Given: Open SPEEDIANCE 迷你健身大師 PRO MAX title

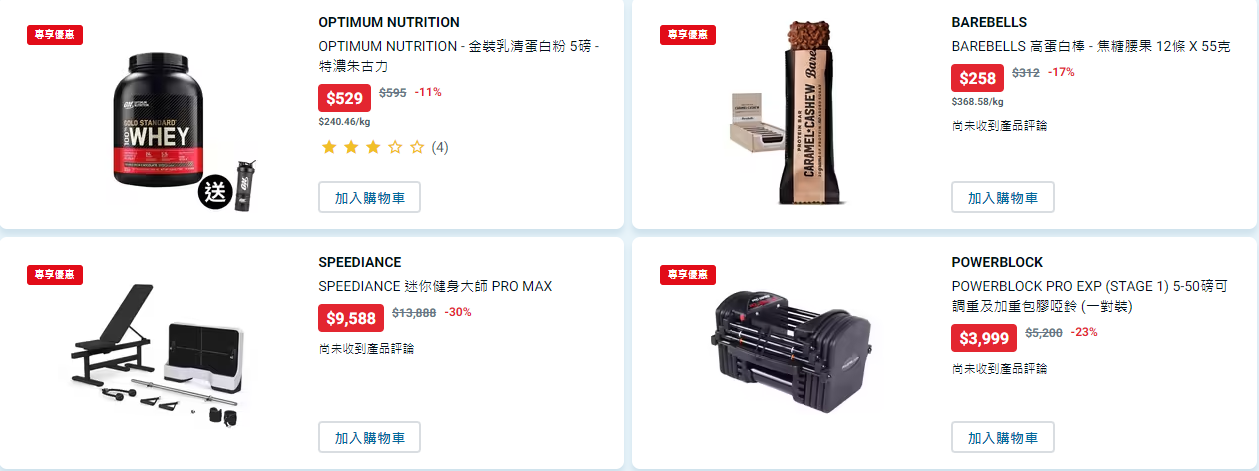Looking at the screenshot, I should click(435, 286).
